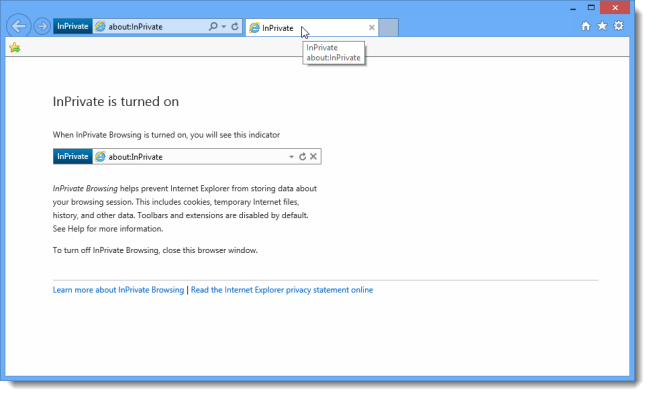Click the Refresh icon in the address bar
Viewport: 650px width, 396px height.
click(x=235, y=27)
